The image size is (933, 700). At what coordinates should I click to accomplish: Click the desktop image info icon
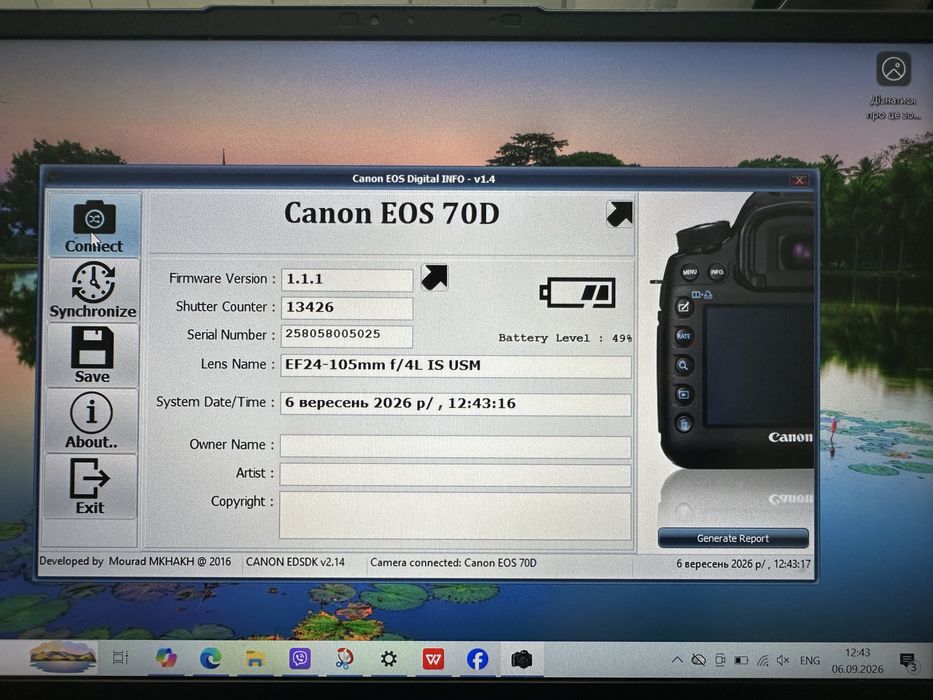tap(894, 70)
